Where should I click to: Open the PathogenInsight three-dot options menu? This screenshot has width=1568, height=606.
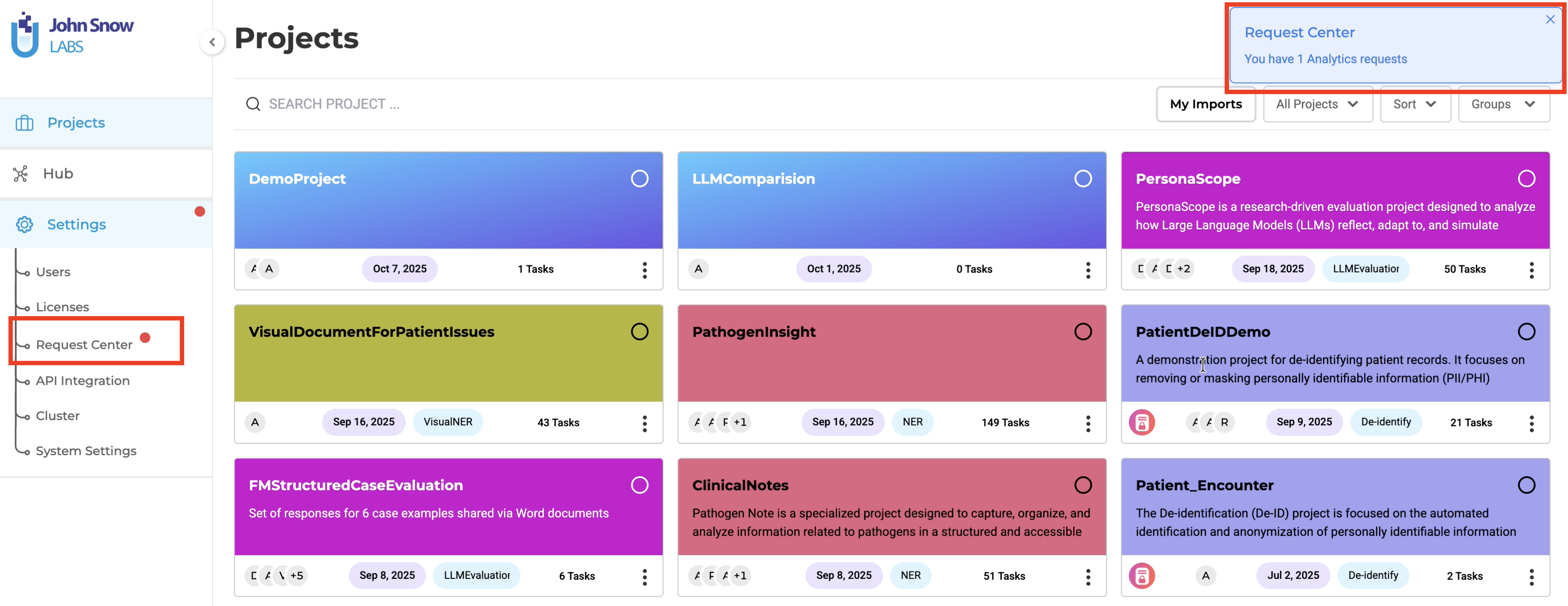[1088, 423]
